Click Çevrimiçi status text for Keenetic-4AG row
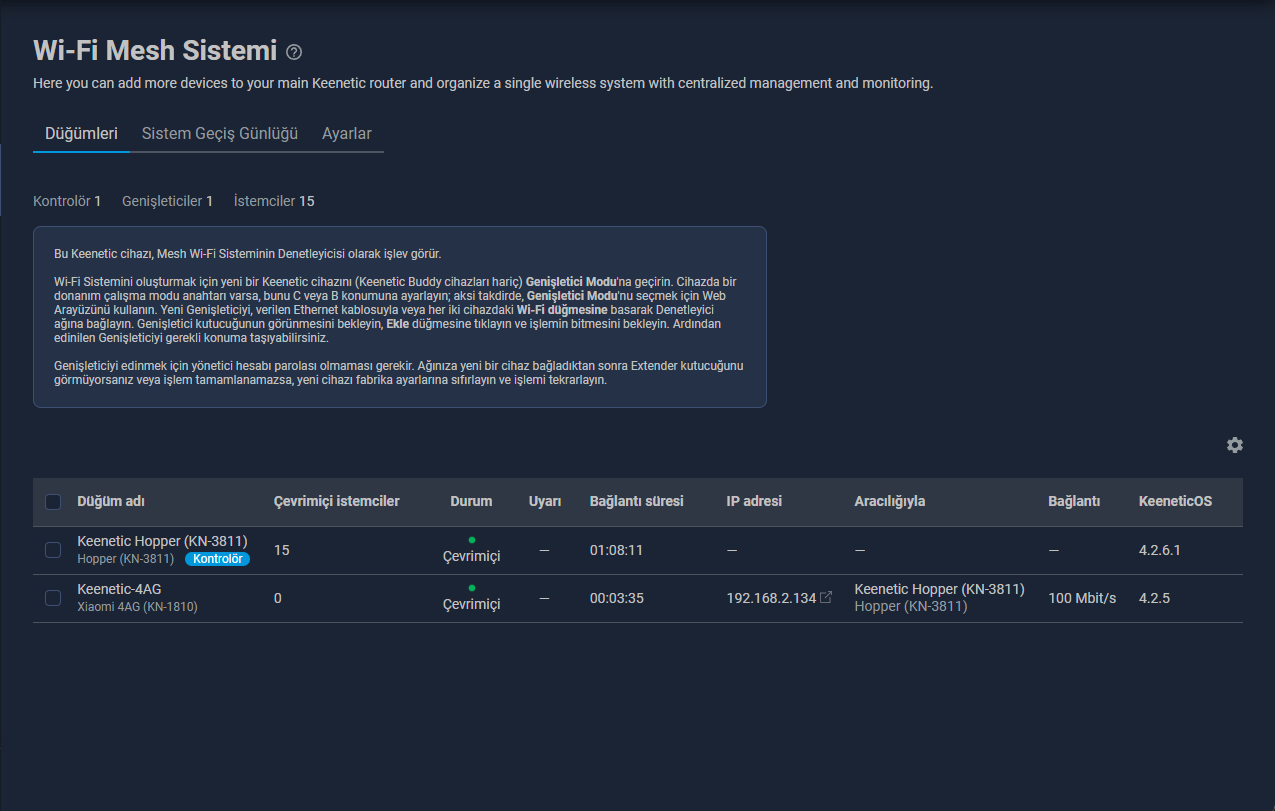Viewport: 1275px width, 811px height. point(471,604)
